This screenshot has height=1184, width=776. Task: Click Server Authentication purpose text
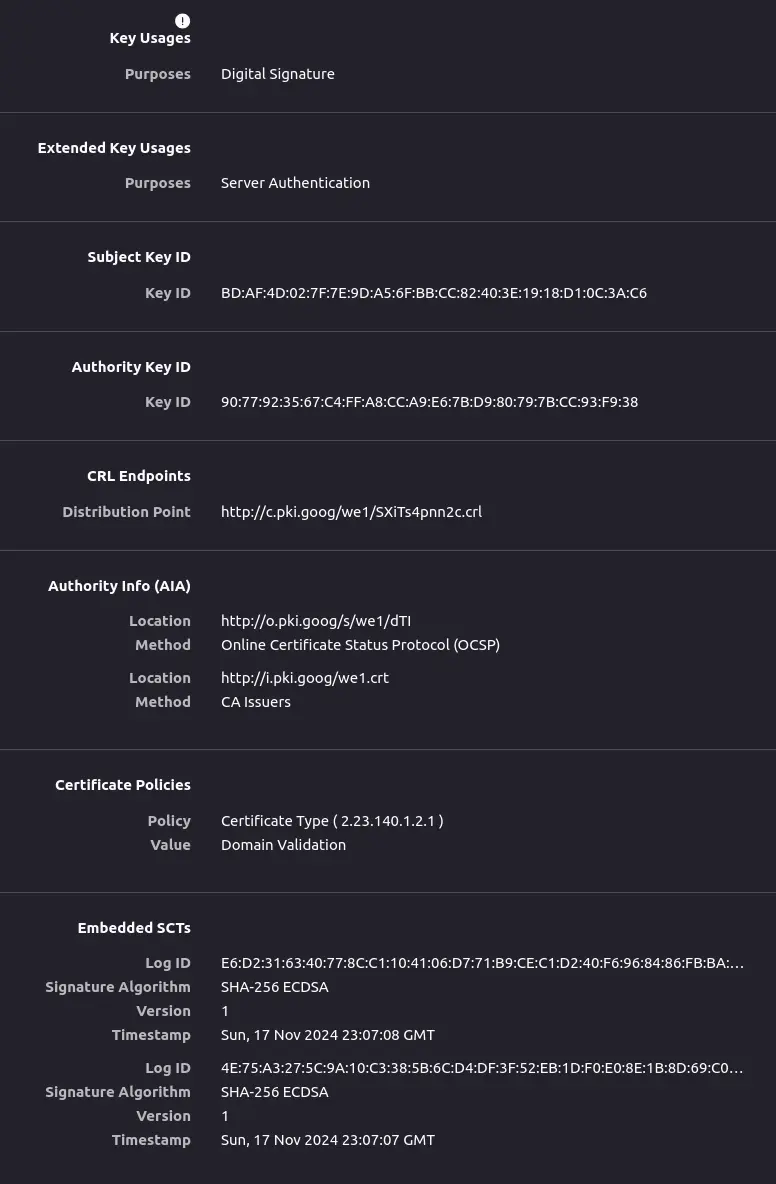295,183
